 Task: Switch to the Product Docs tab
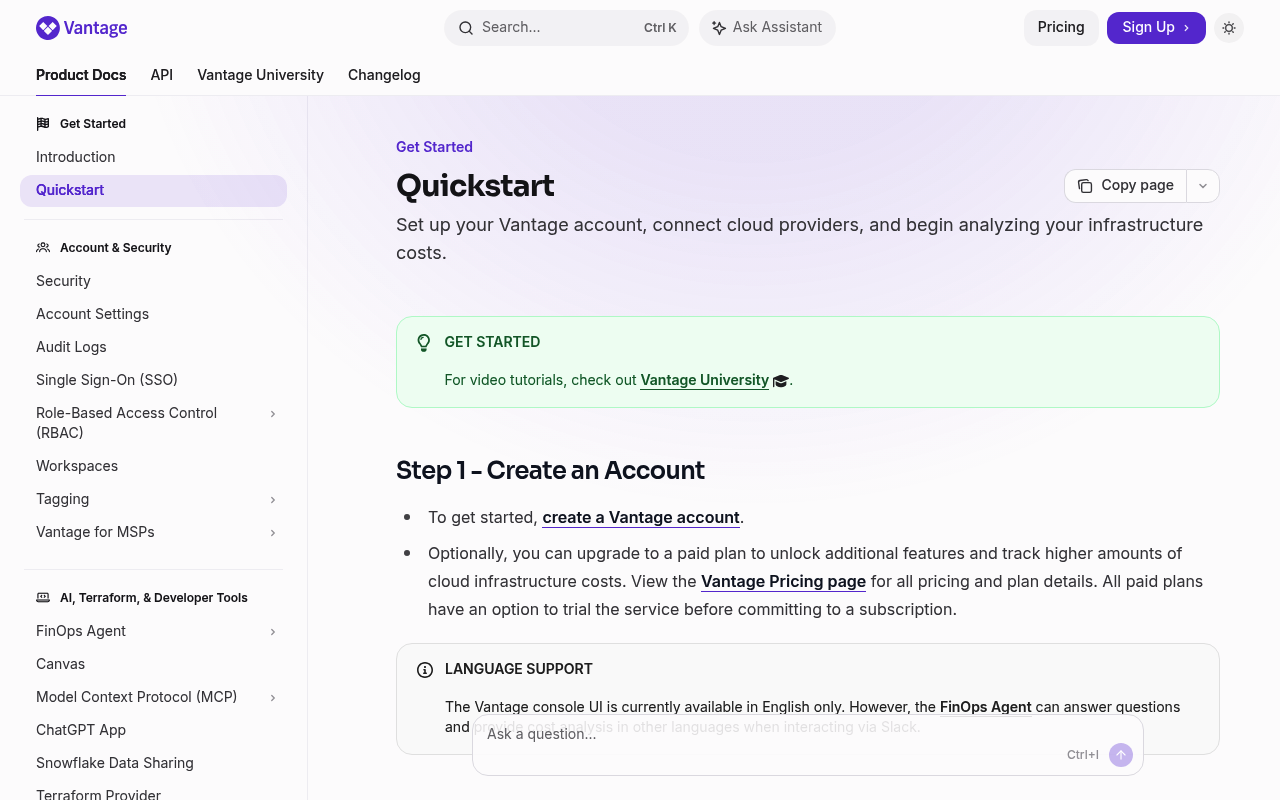pyautogui.click(x=81, y=75)
